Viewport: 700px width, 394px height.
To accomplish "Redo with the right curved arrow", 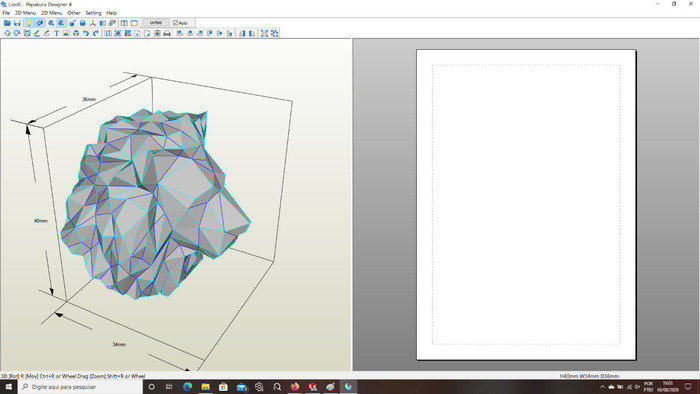I will point(96,33).
